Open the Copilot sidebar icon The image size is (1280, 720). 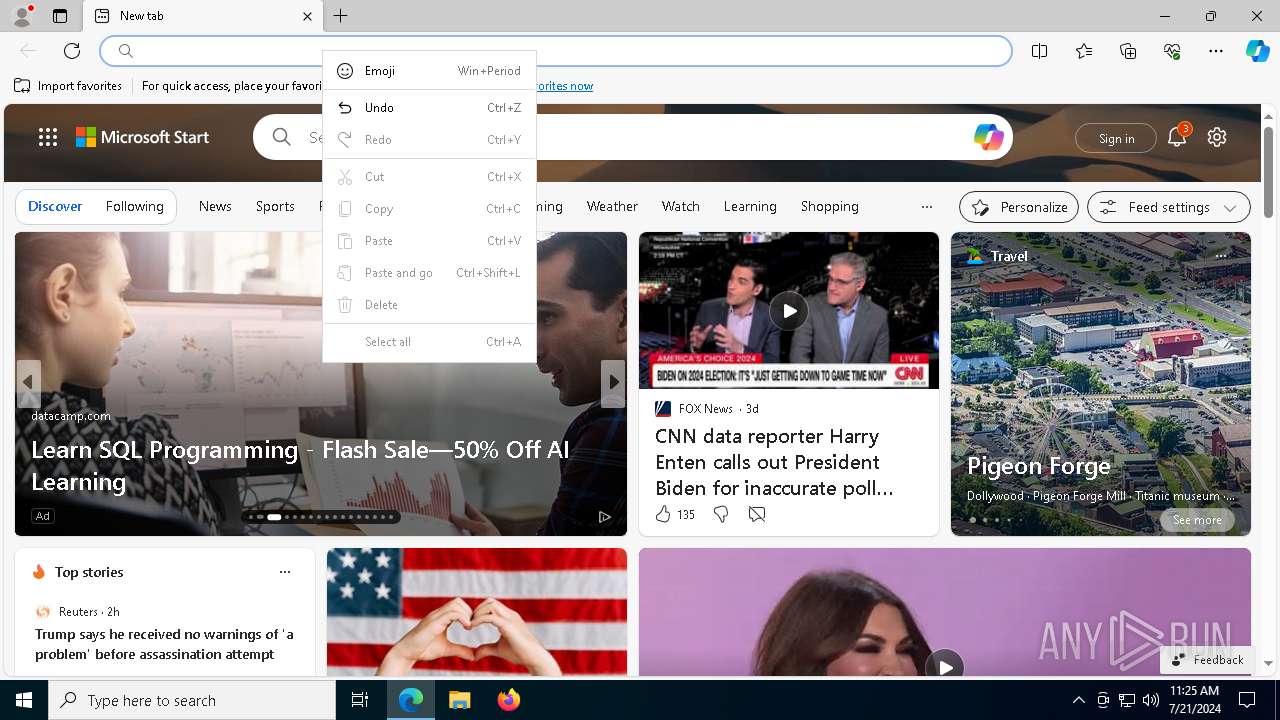coord(1257,51)
